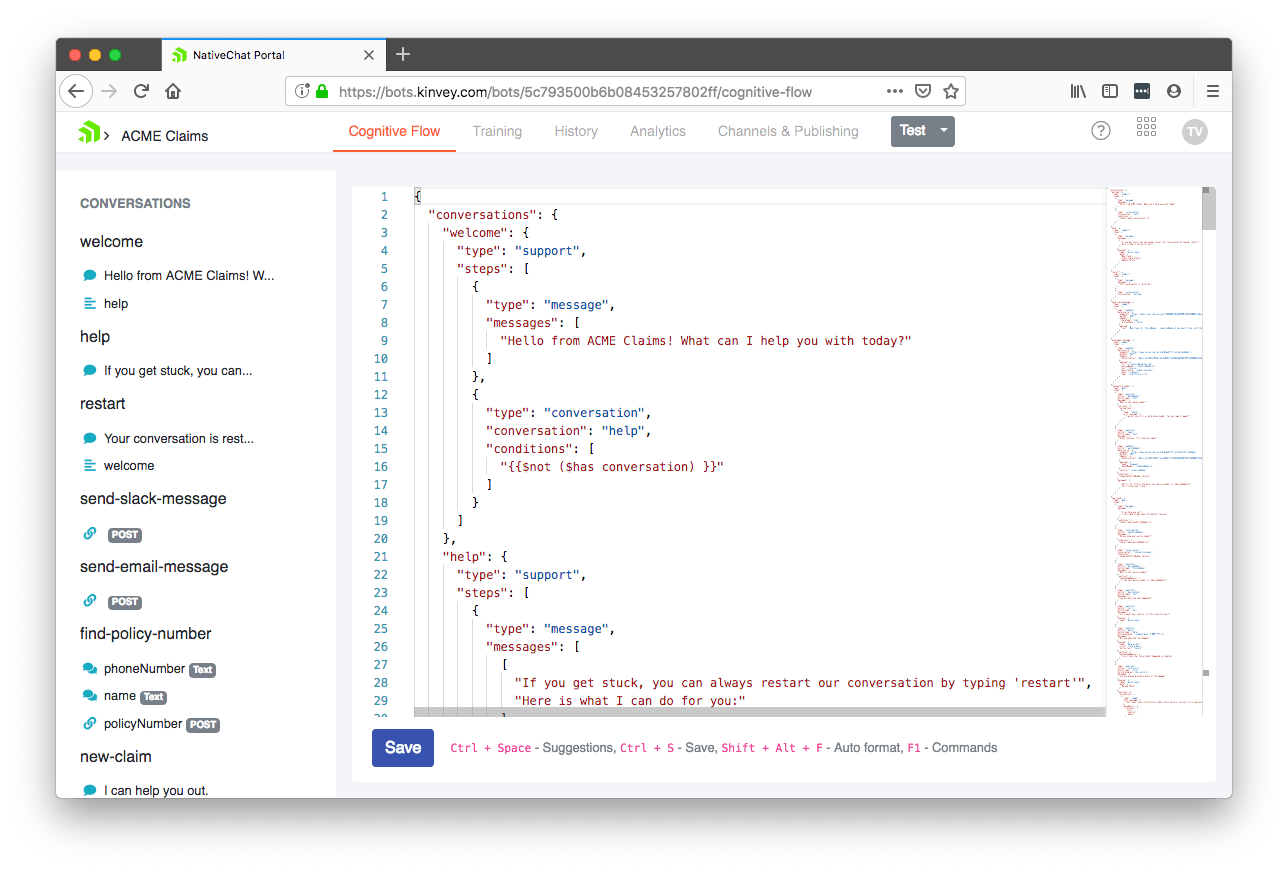Select the welcome conversation
The image size is (1288, 872).
pyautogui.click(x=111, y=242)
